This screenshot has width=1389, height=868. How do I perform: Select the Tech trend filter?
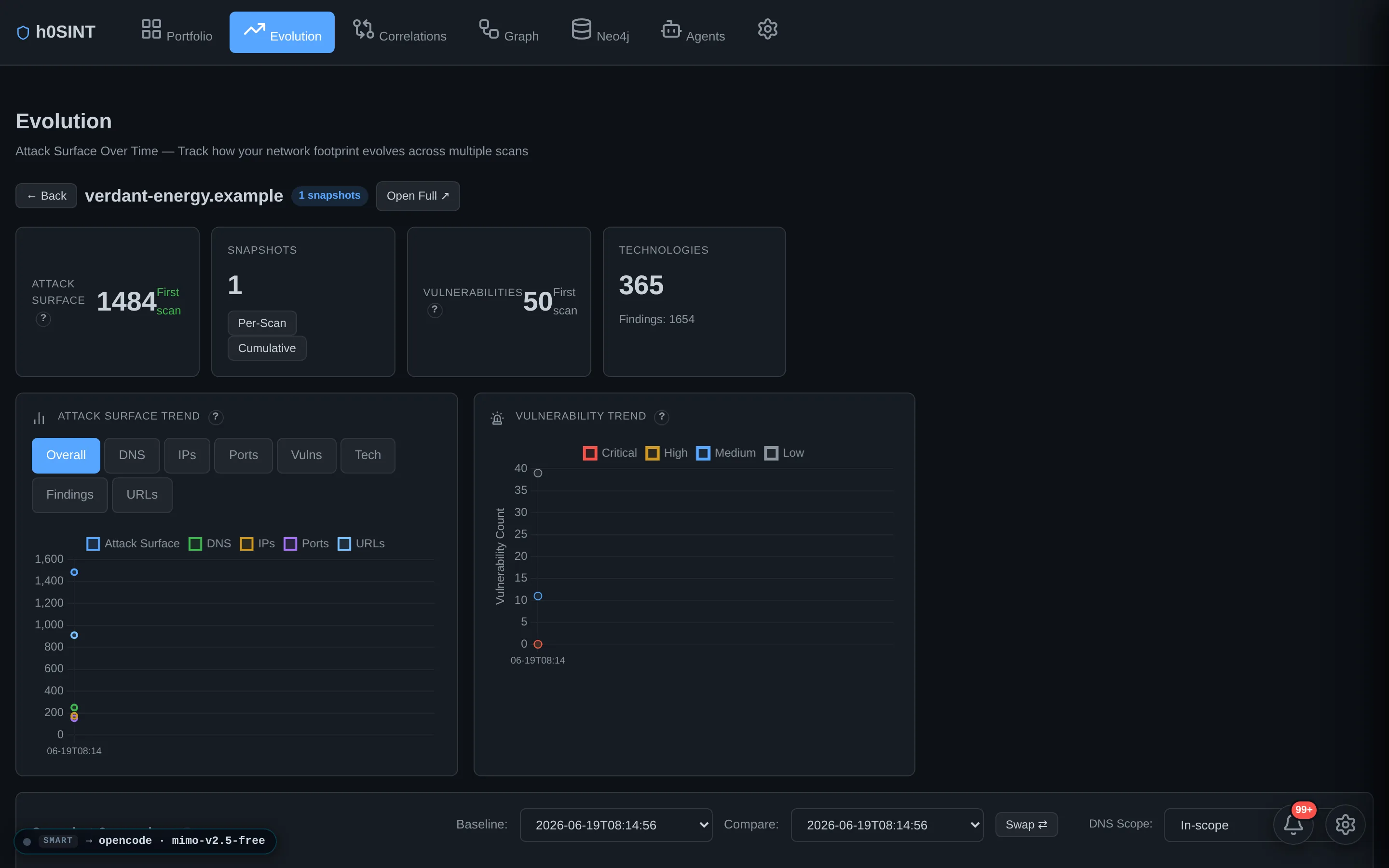tap(368, 455)
